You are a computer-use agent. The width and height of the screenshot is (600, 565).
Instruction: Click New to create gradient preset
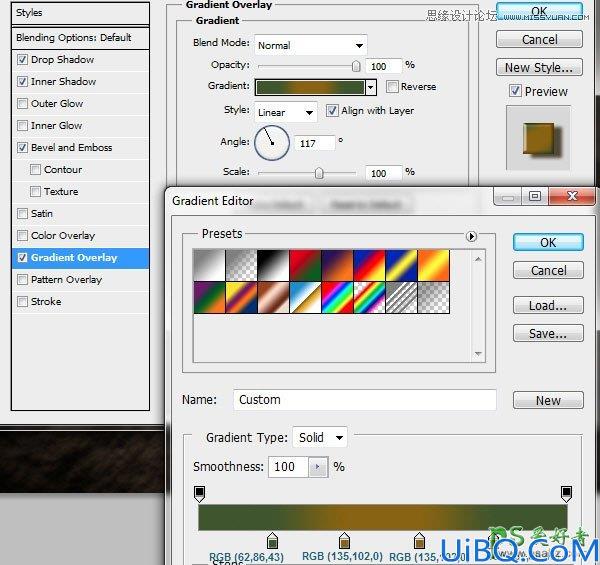(548, 401)
